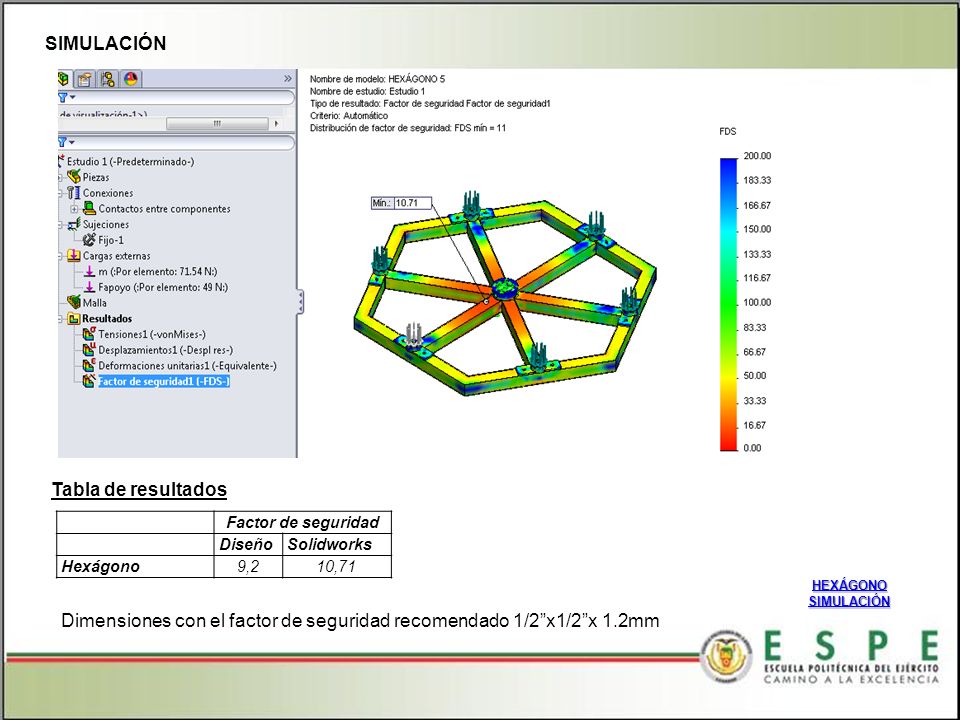Click Nombre de modelo: HEXÁGONO 5 text

point(377,79)
